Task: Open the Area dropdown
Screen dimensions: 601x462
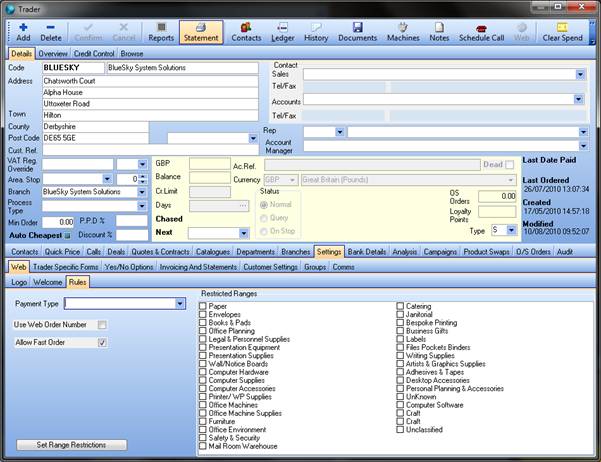Action: 107,179
